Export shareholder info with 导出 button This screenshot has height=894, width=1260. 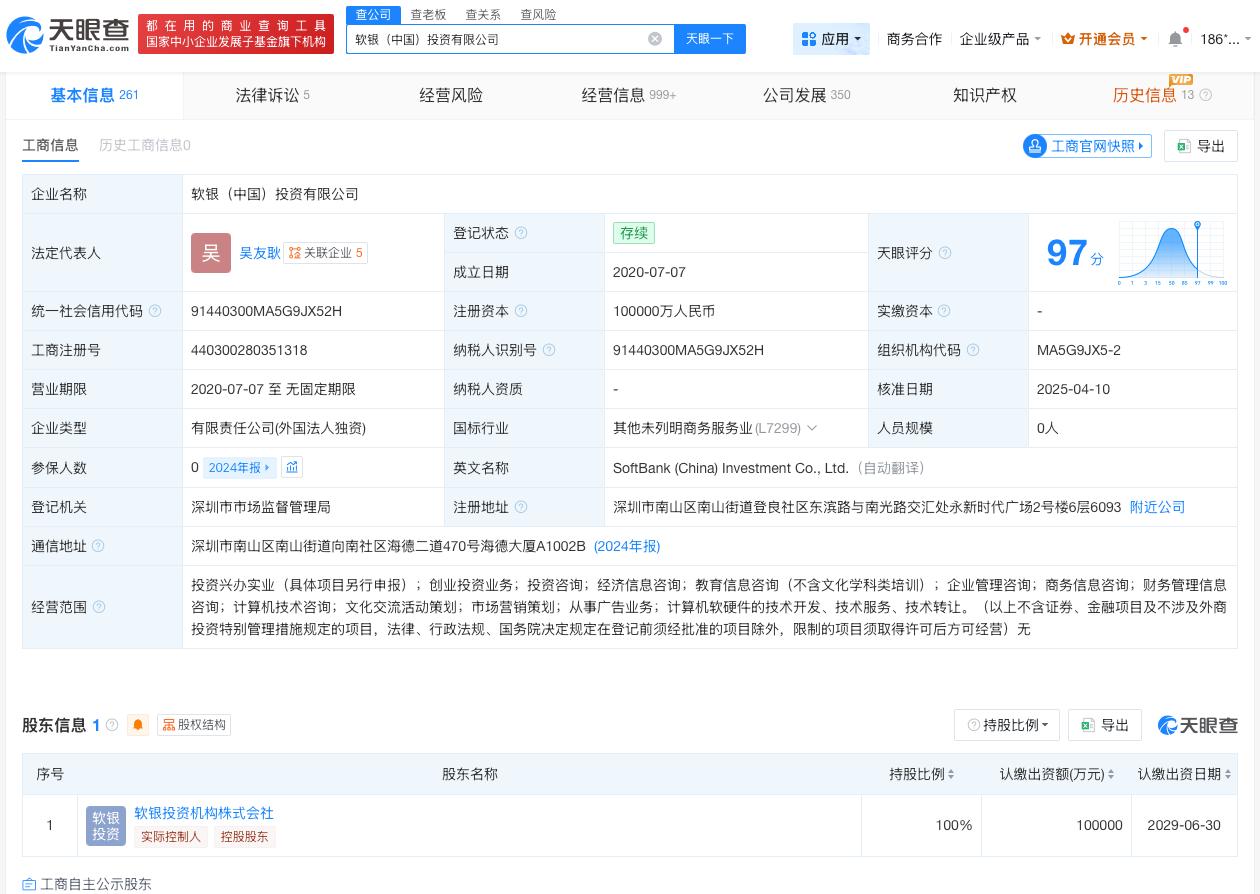tap(1105, 725)
